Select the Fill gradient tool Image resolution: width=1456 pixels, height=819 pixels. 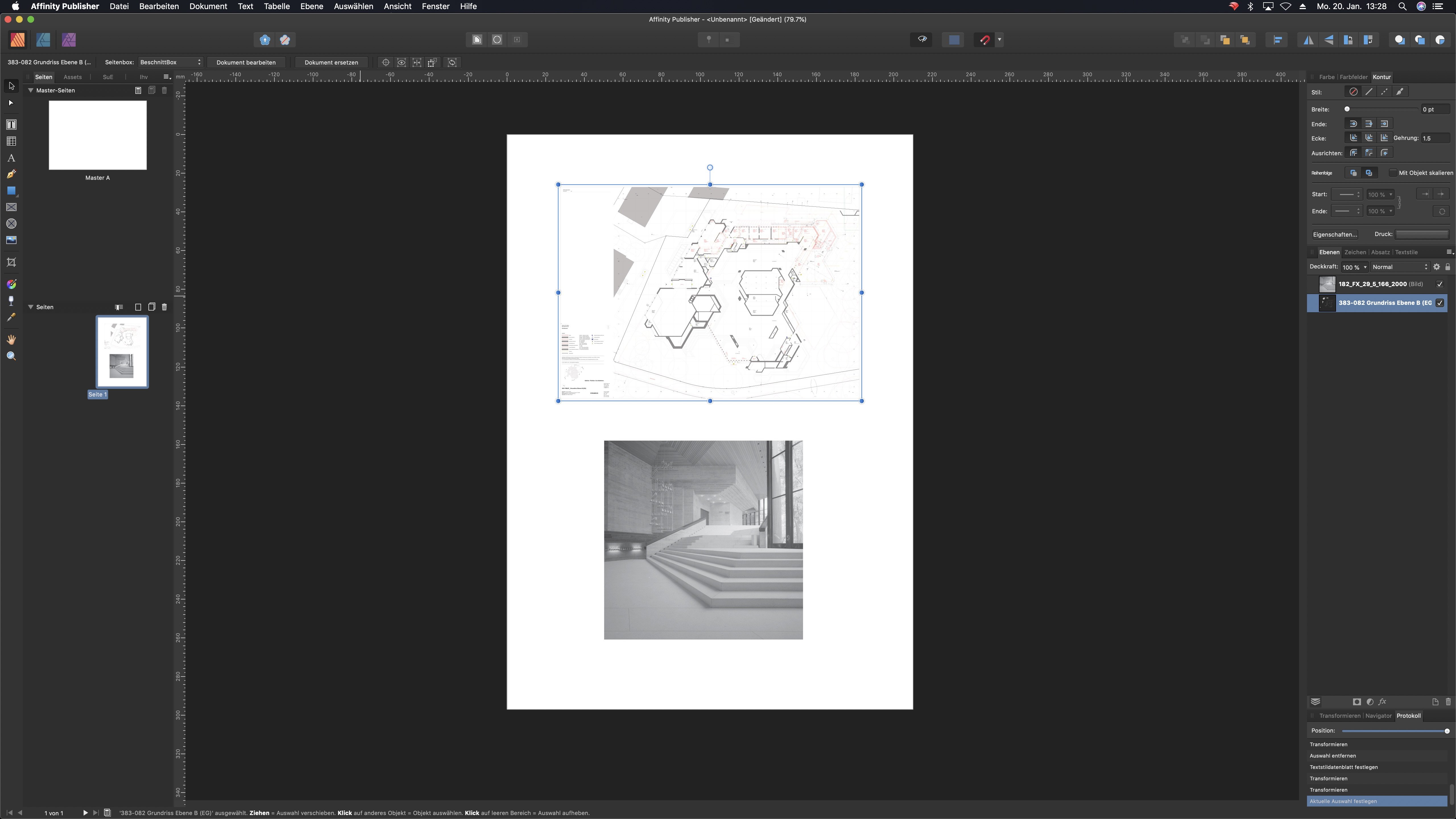pyautogui.click(x=11, y=284)
